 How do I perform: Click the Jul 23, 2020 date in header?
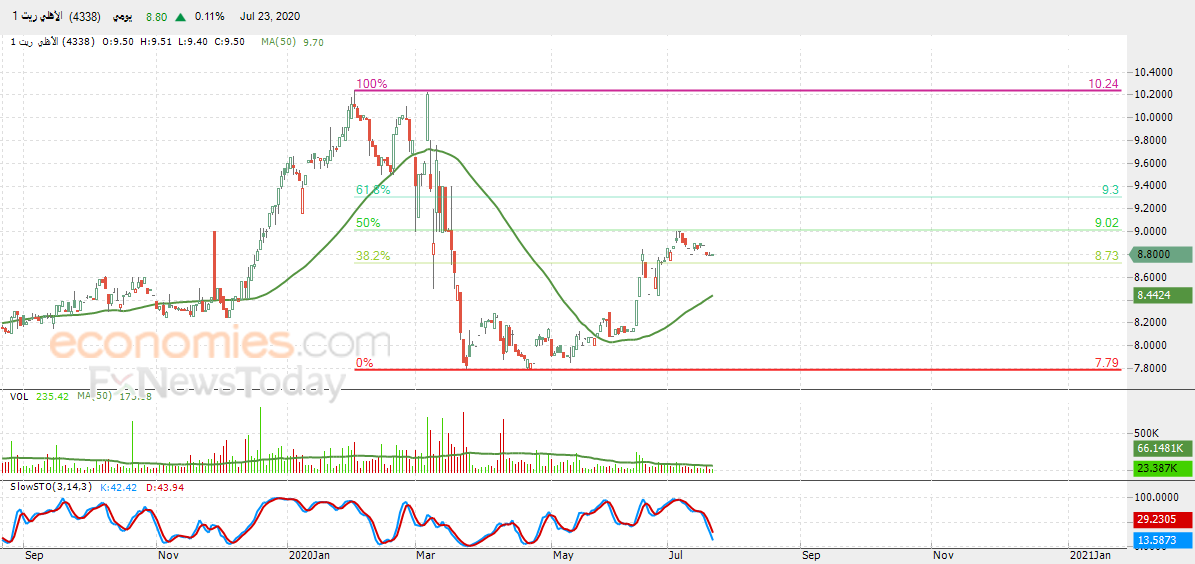(x=268, y=17)
